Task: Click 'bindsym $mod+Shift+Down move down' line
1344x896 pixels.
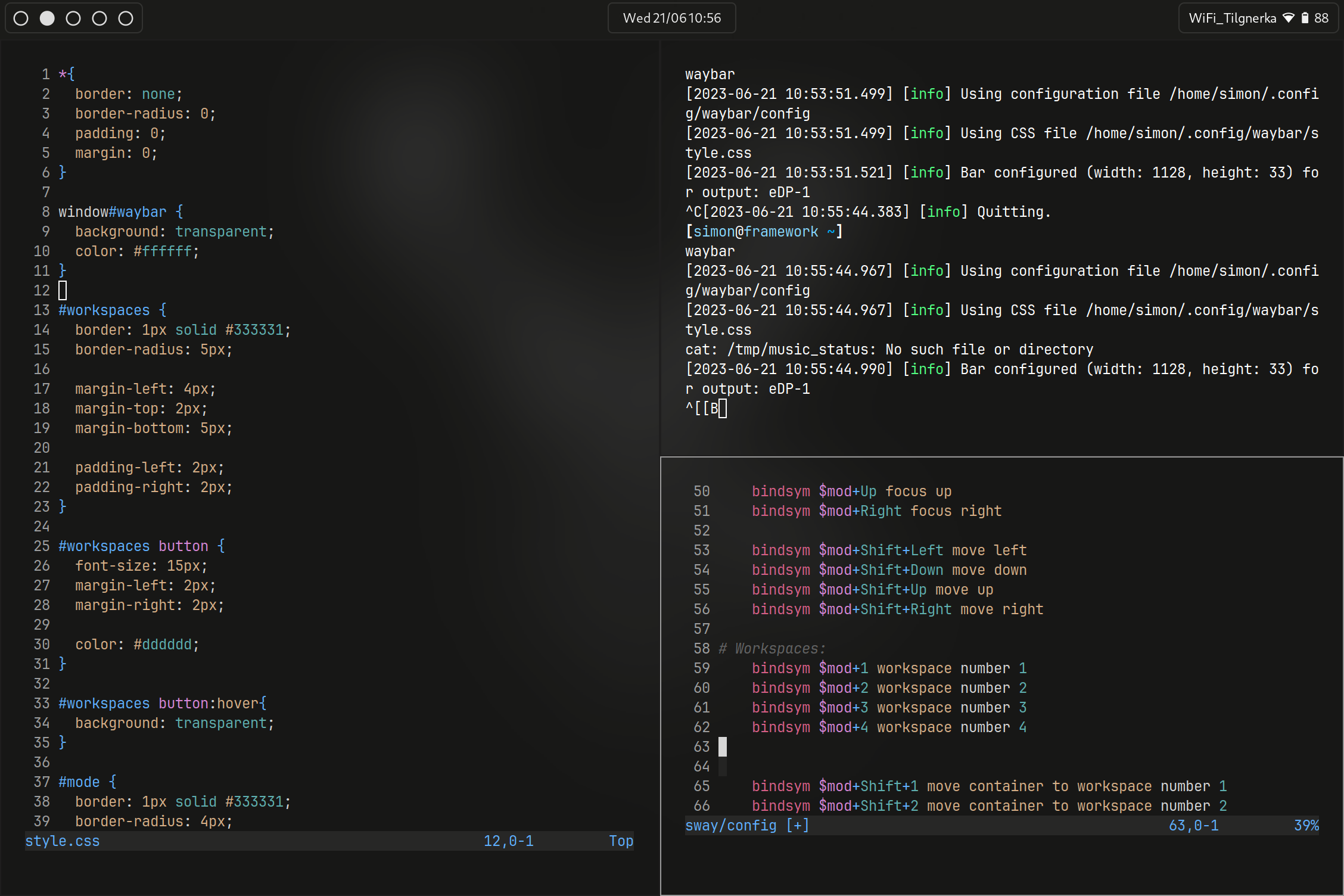Action: click(889, 570)
